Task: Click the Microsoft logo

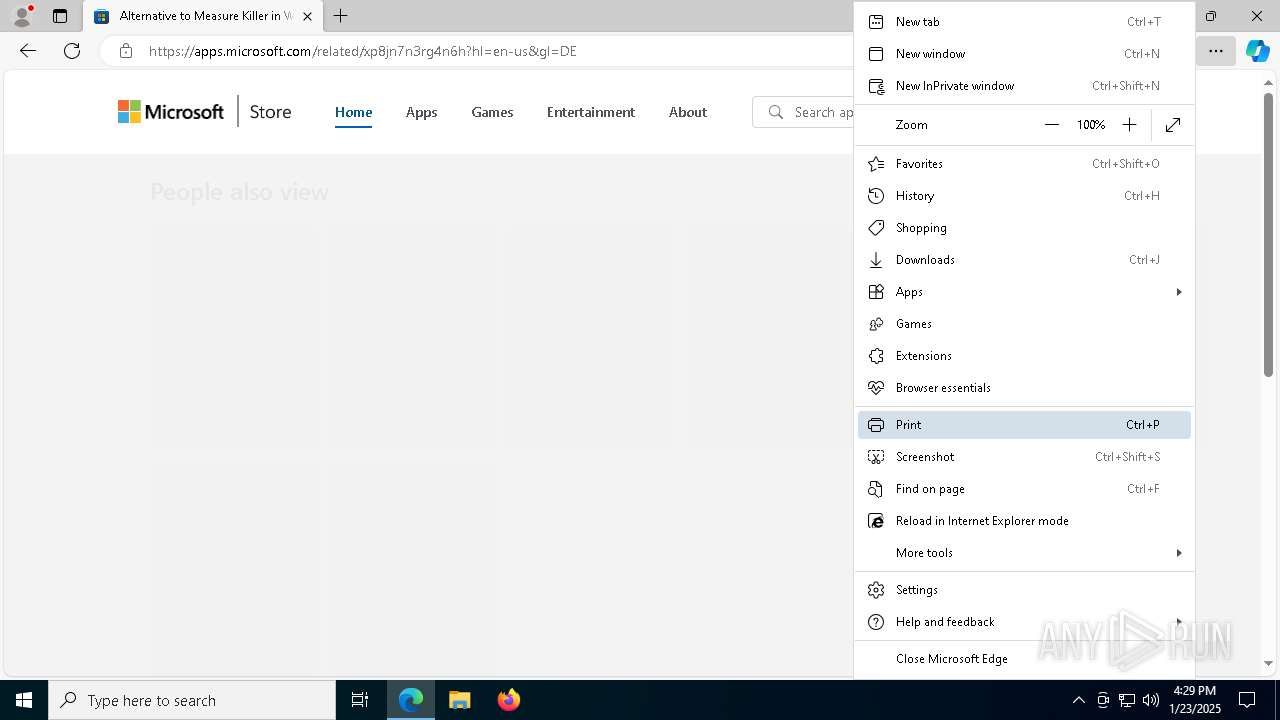Action: [x=171, y=112]
